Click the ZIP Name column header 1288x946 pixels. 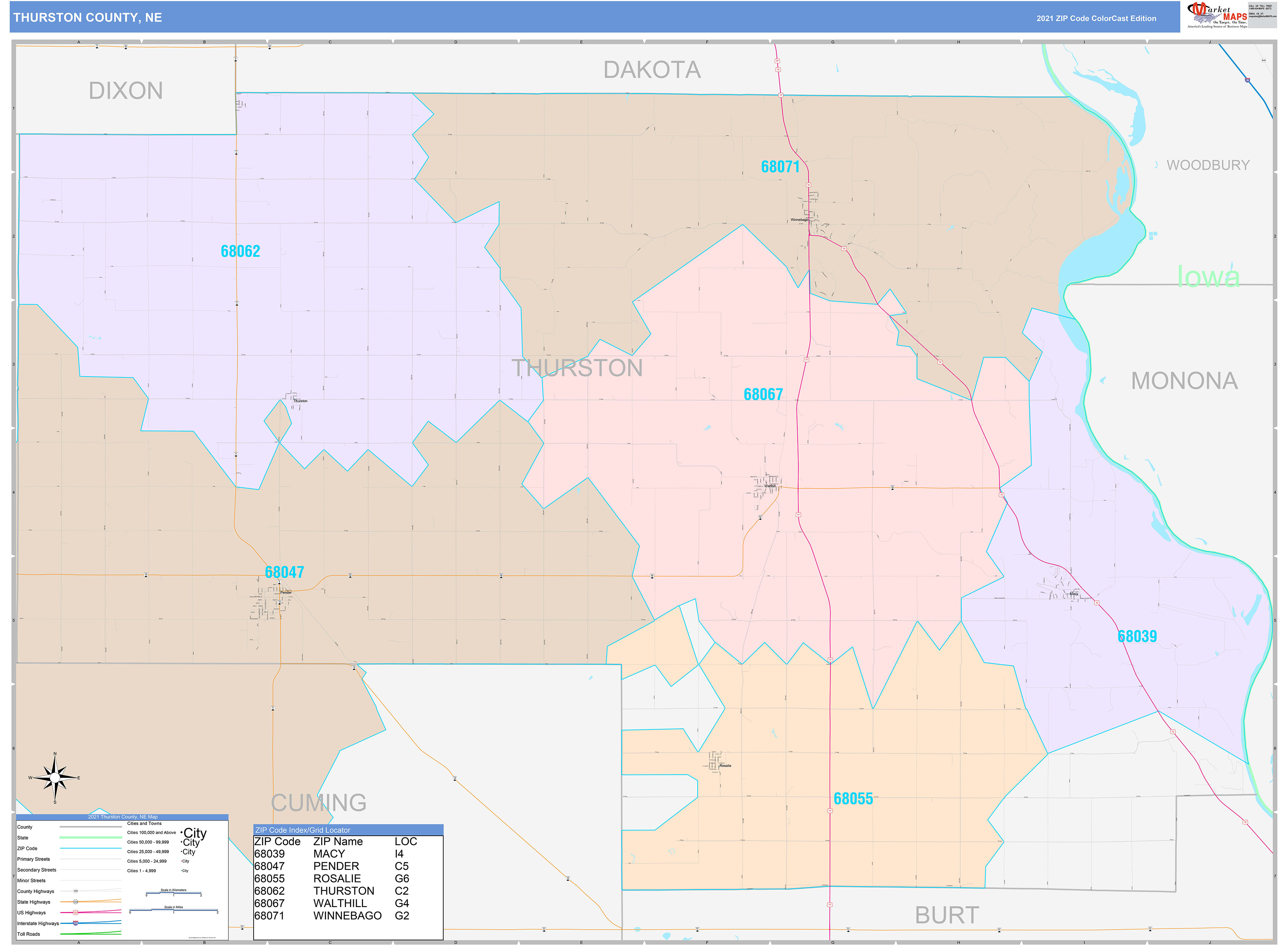pos(338,841)
